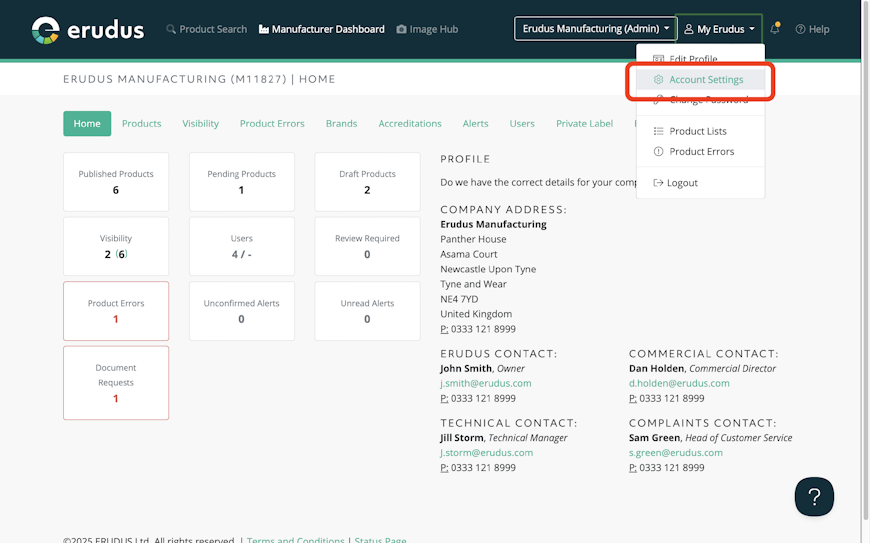Open the Review Required card

(367, 246)
